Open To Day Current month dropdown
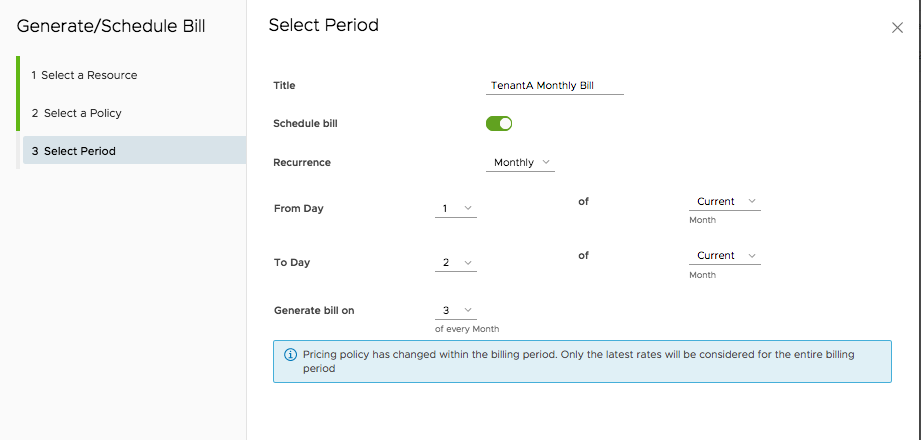 [724, 256]
